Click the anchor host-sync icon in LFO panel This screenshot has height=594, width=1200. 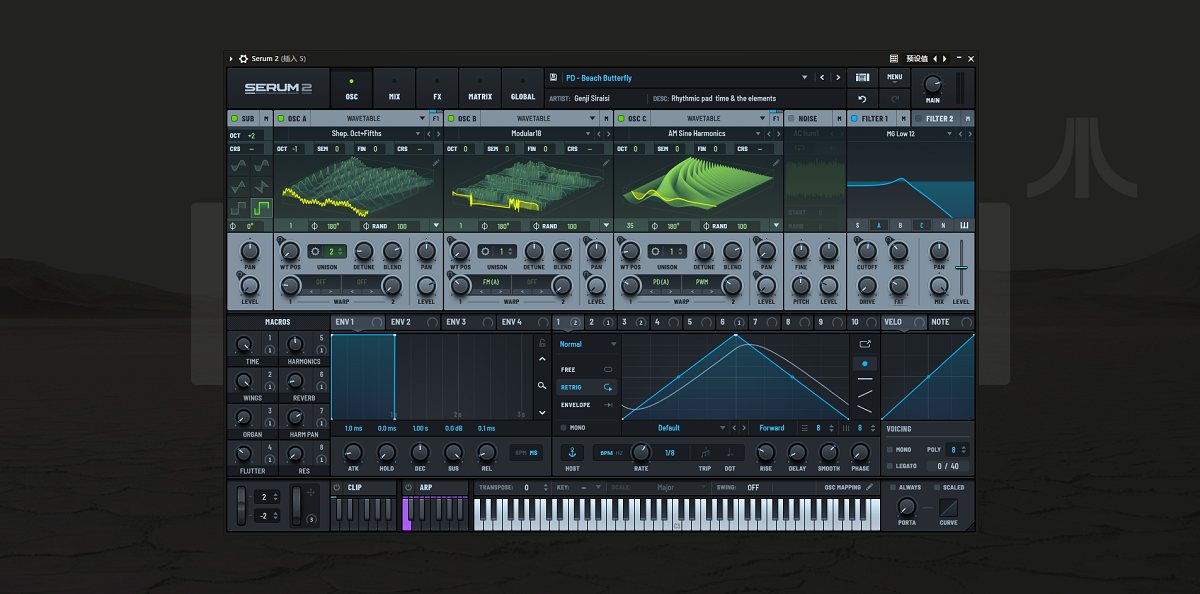[x=572, y=453]
